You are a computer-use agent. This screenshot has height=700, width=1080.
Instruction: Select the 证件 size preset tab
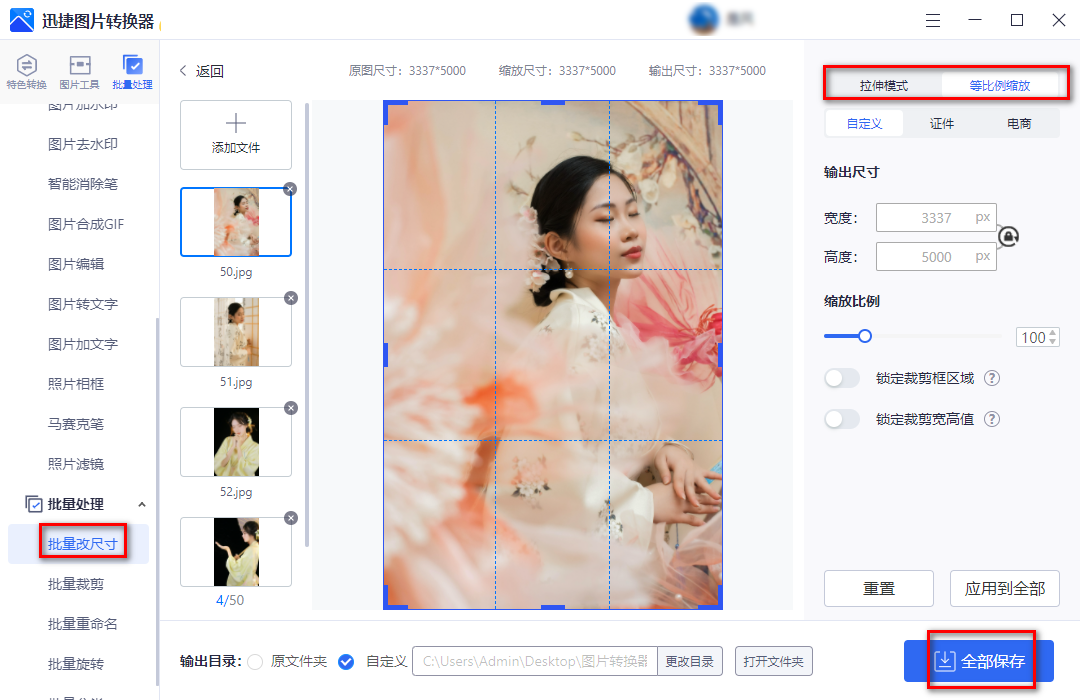point(942,123)
